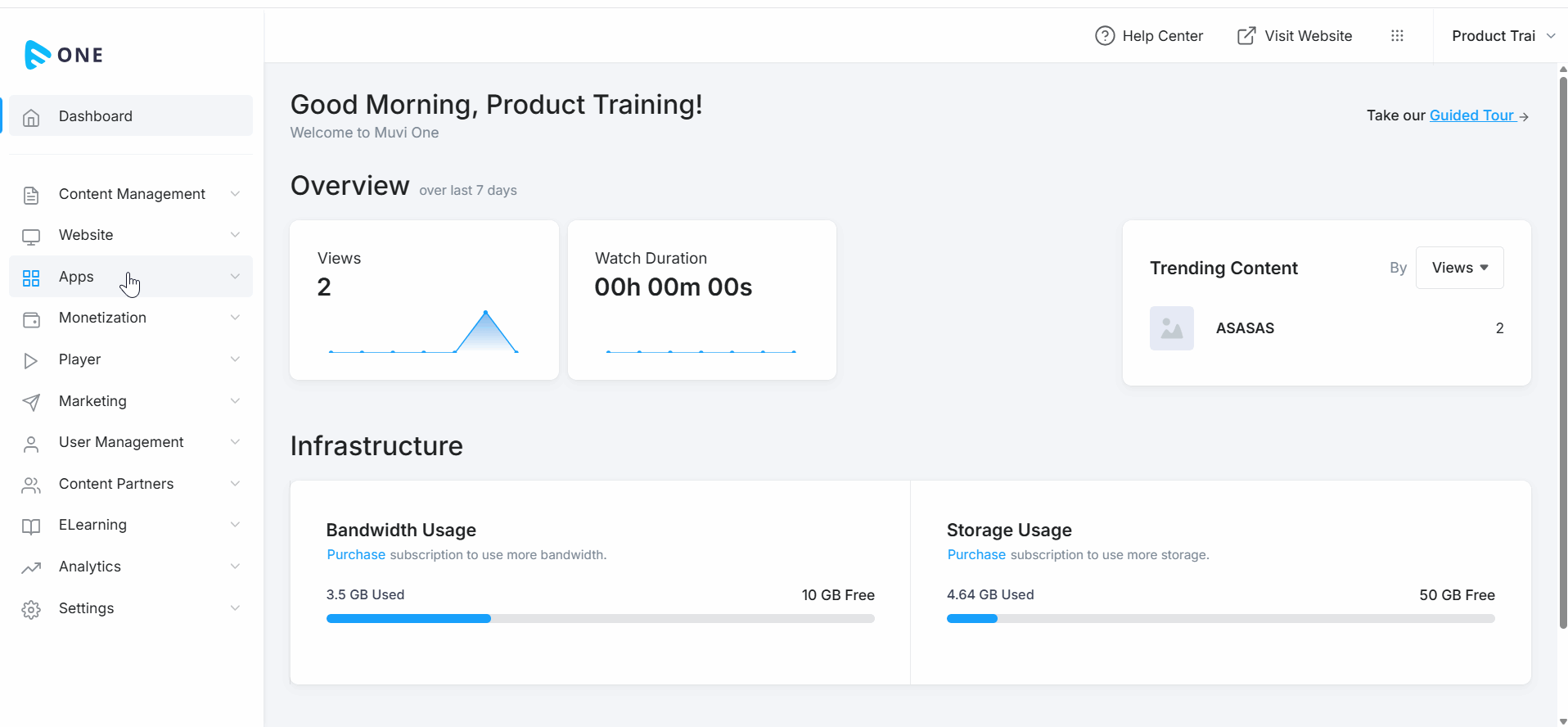Click the Guided Tour arrow icon
The height and width of the screenshot is (727, 1568).
(x=1524, y=117)
